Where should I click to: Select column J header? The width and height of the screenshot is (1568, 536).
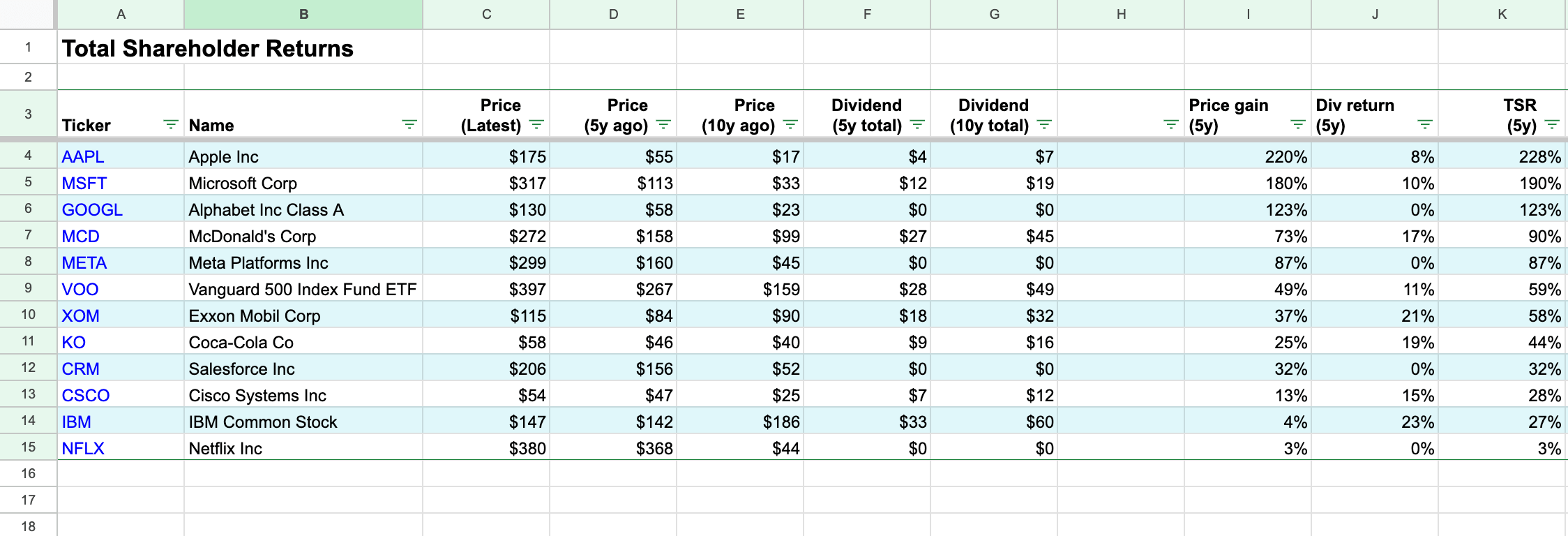click(x=1375, y=14)
